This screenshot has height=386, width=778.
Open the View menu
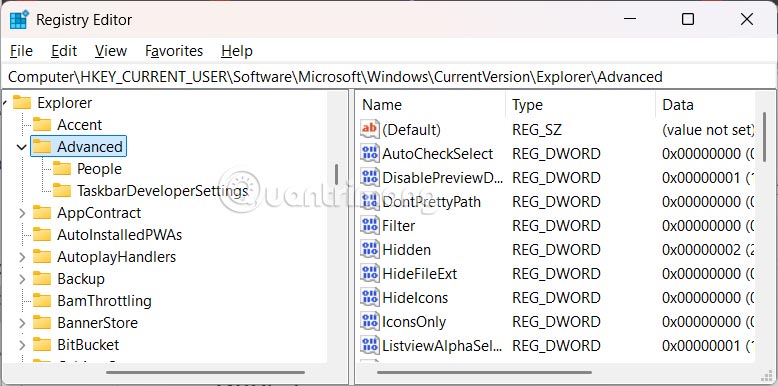point(111,51)
